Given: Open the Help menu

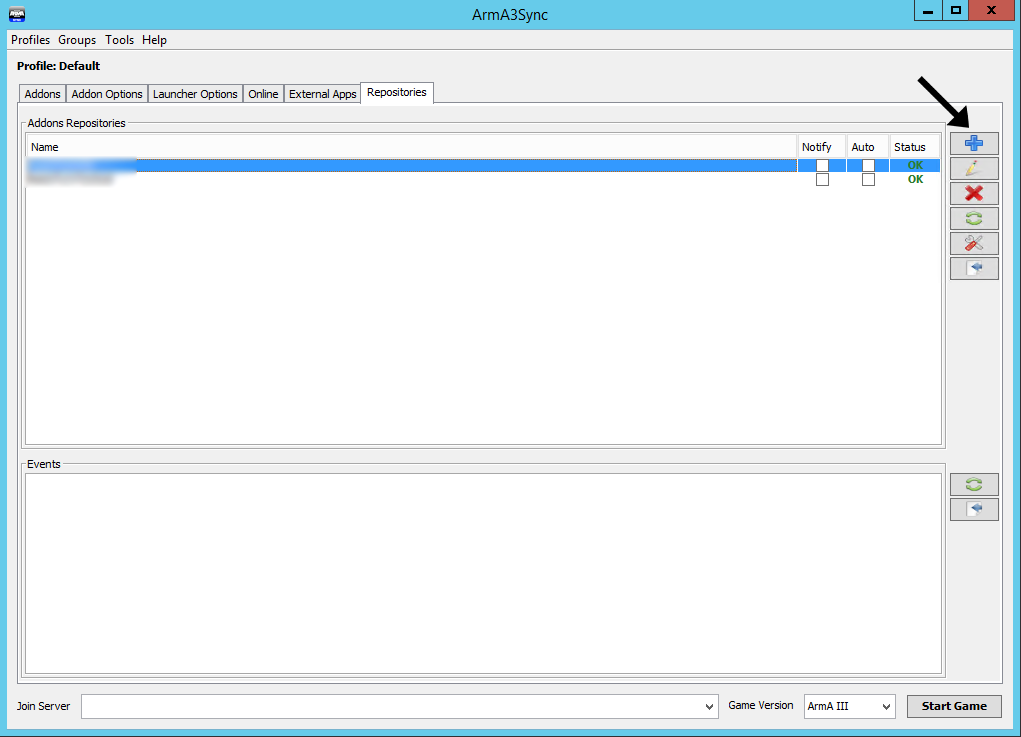Looking at the screenshot, I should (154, 40).
